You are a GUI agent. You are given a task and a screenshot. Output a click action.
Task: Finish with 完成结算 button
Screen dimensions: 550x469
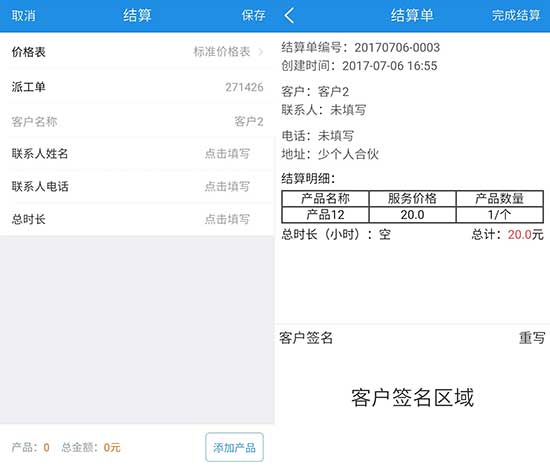pyautogui.click(x=515, y=15)
